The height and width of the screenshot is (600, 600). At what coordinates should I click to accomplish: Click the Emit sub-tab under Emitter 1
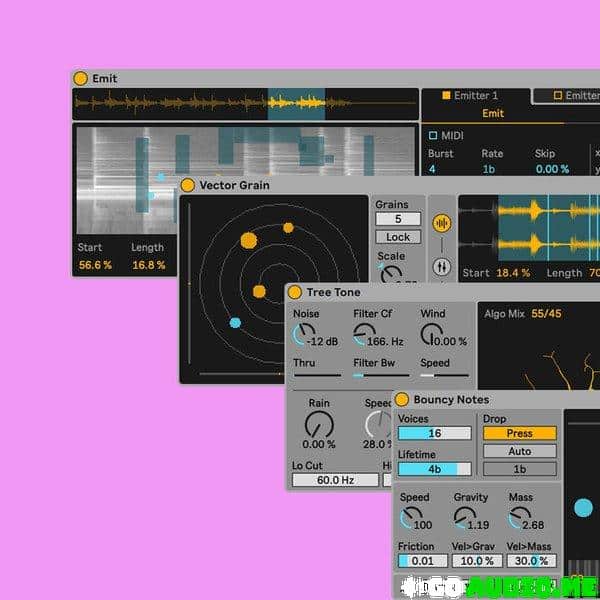coord(493,113)
